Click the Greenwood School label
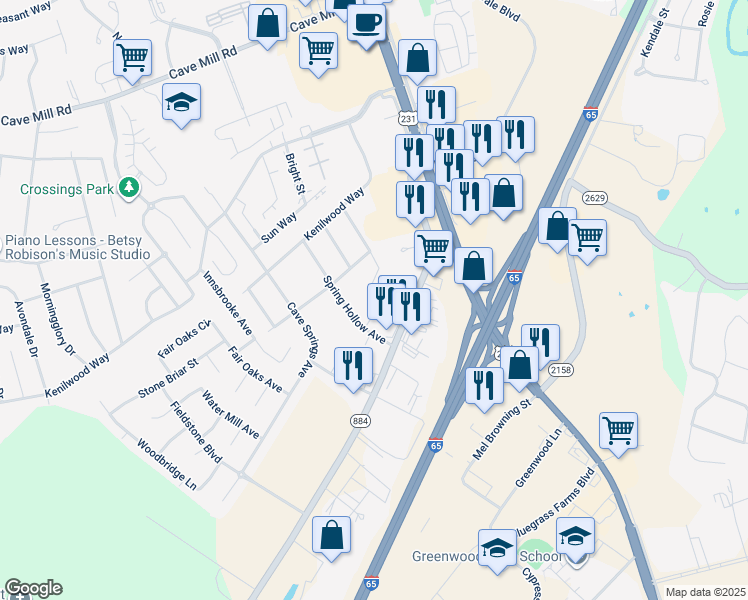The height and width of the screenshot is (600, 748). pyautogui.click(x=488, y=556)
